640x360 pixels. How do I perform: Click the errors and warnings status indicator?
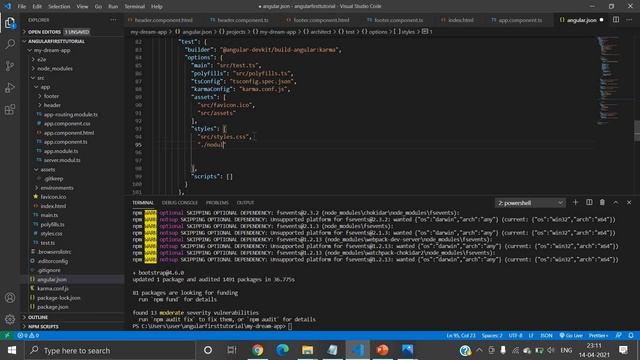(28, 335)
